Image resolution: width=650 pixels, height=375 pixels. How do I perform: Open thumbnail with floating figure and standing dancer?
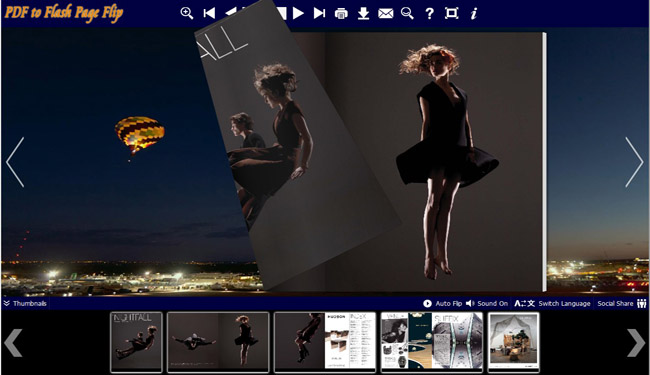(218, 342)
